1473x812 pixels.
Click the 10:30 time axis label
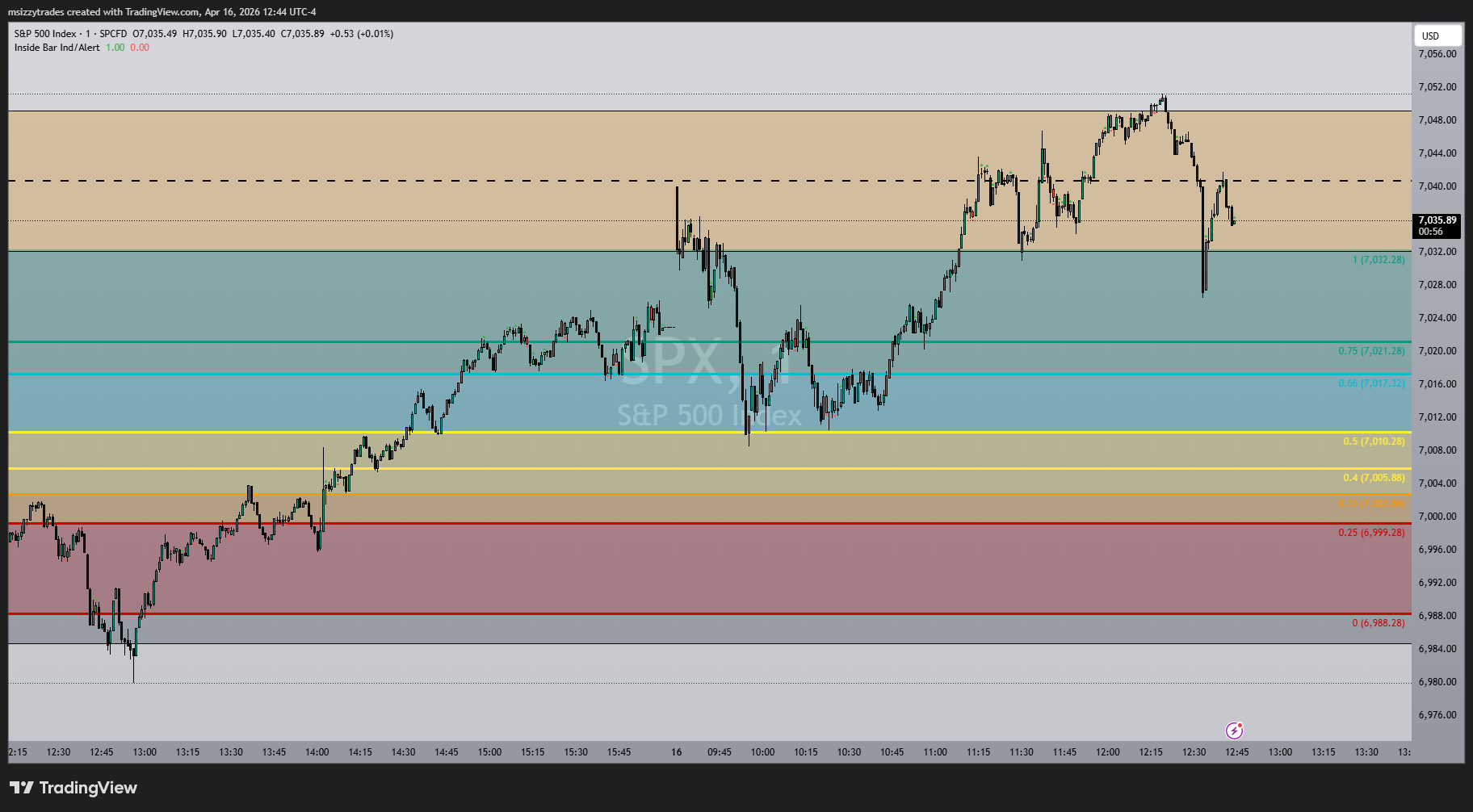(x=849, y=752)
